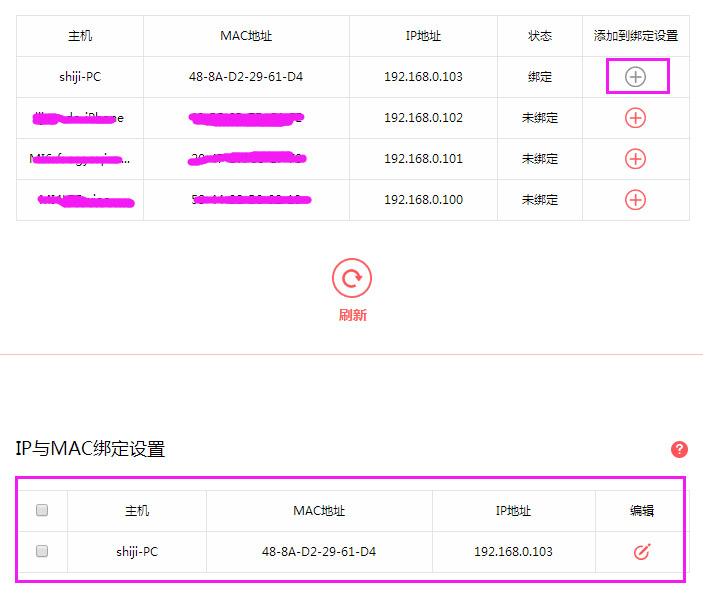The width and height of the screenshot is (703, 599).
Task: Click IP address 192.168.0.103 in the binding table
Action: click(513, 552)
